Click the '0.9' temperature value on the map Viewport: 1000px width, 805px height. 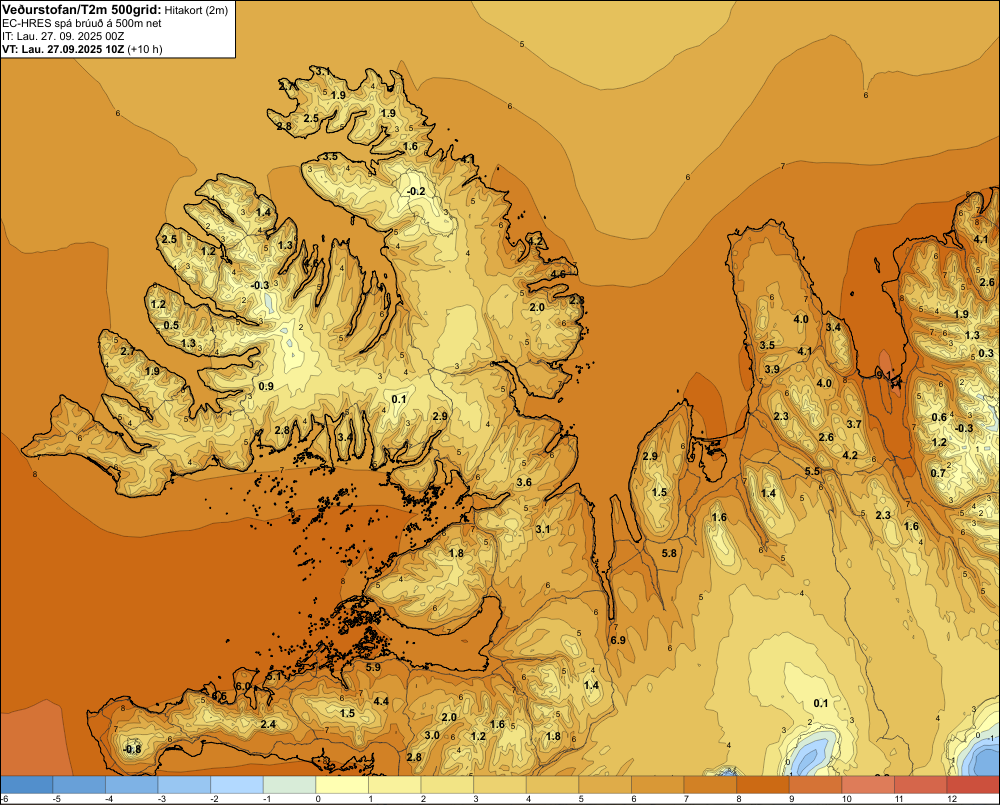click(266, 386)
